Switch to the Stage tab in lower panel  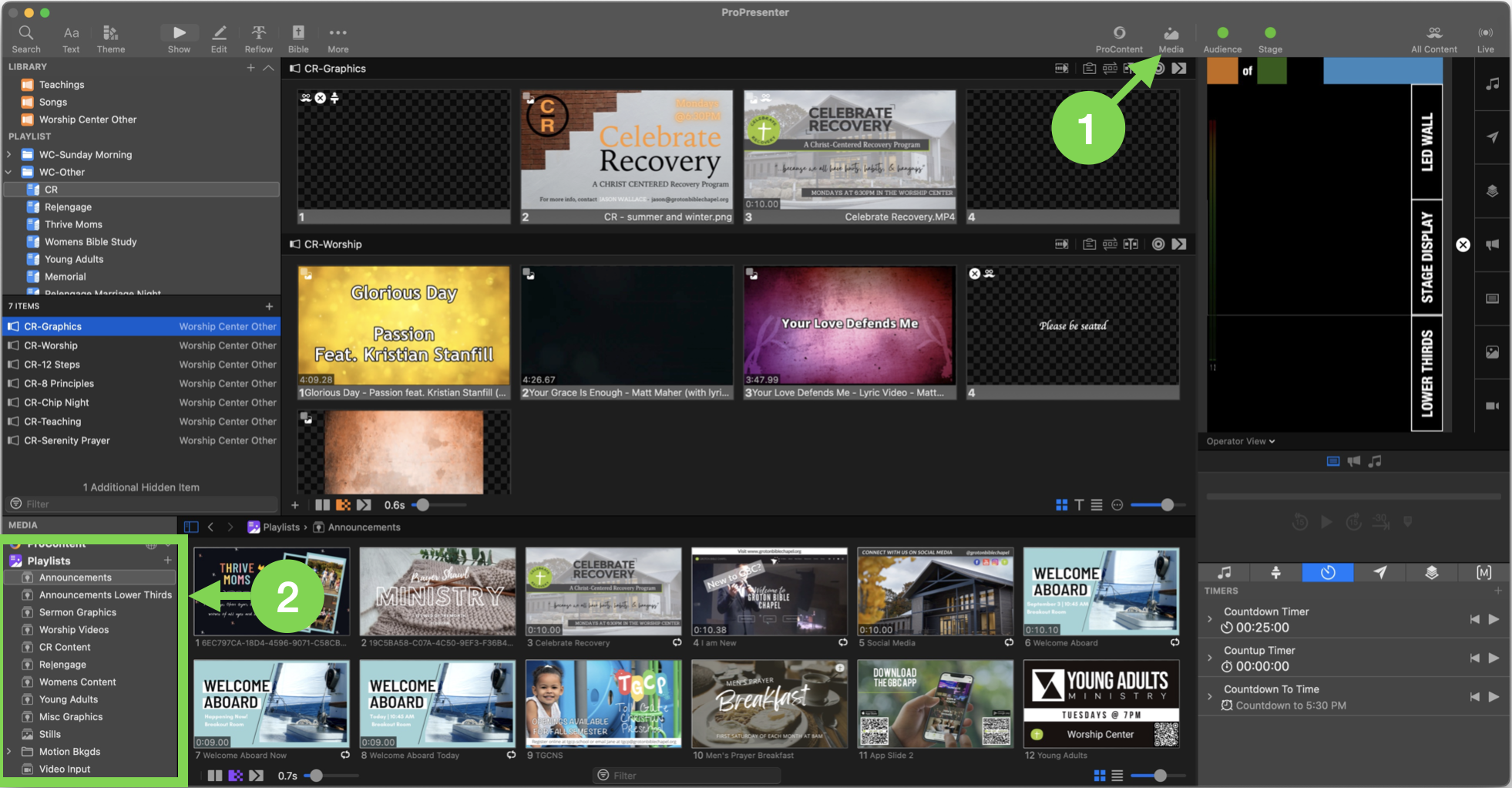1276,572
